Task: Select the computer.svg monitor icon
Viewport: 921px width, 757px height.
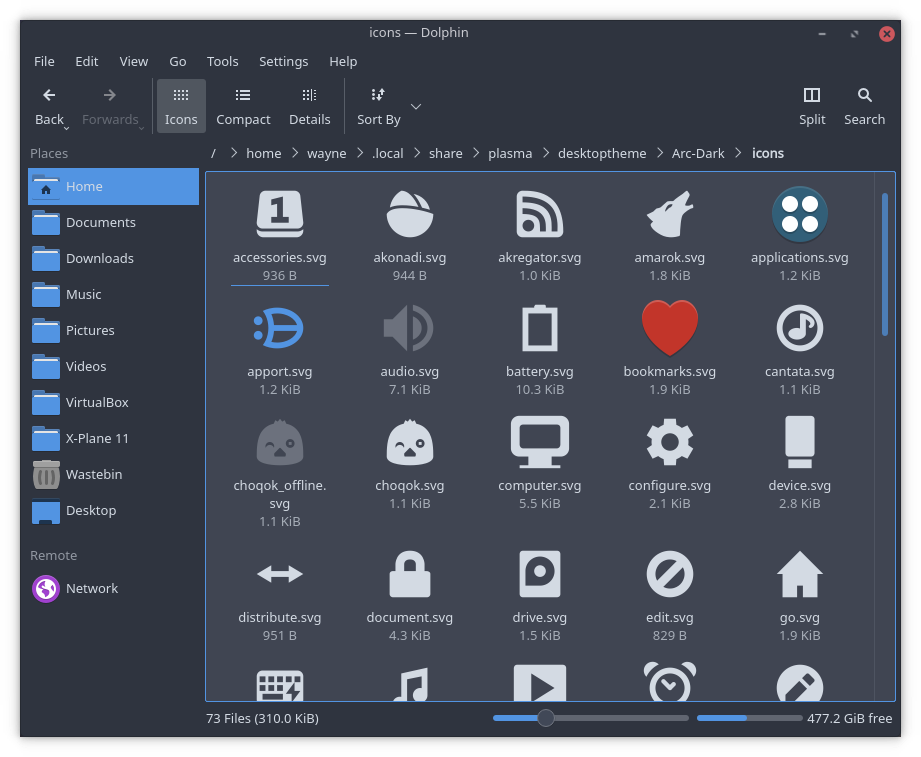Action: (539, 442)
